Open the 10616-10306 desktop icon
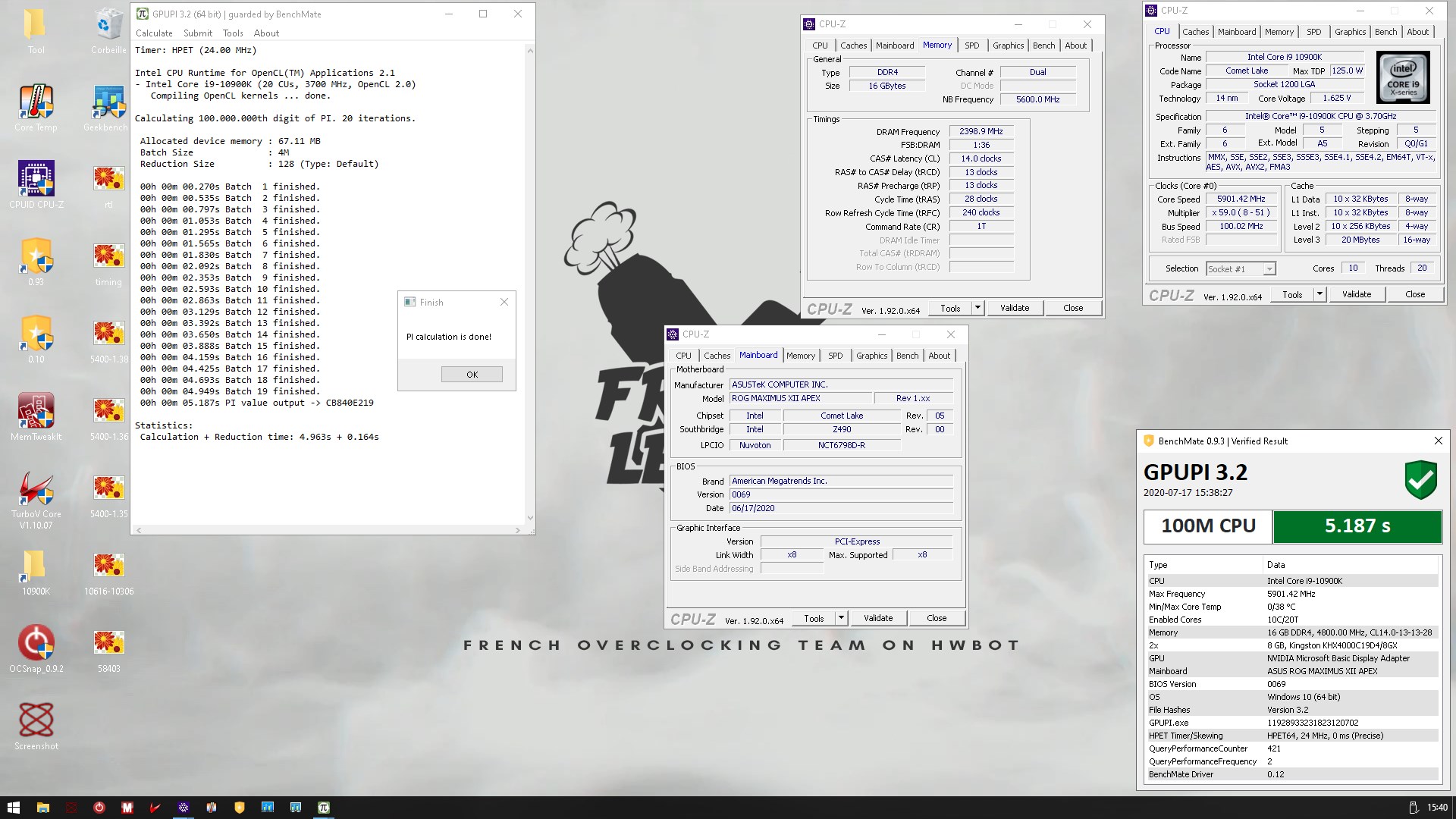Screen dimensions: 1456x819 coord(109,572)
